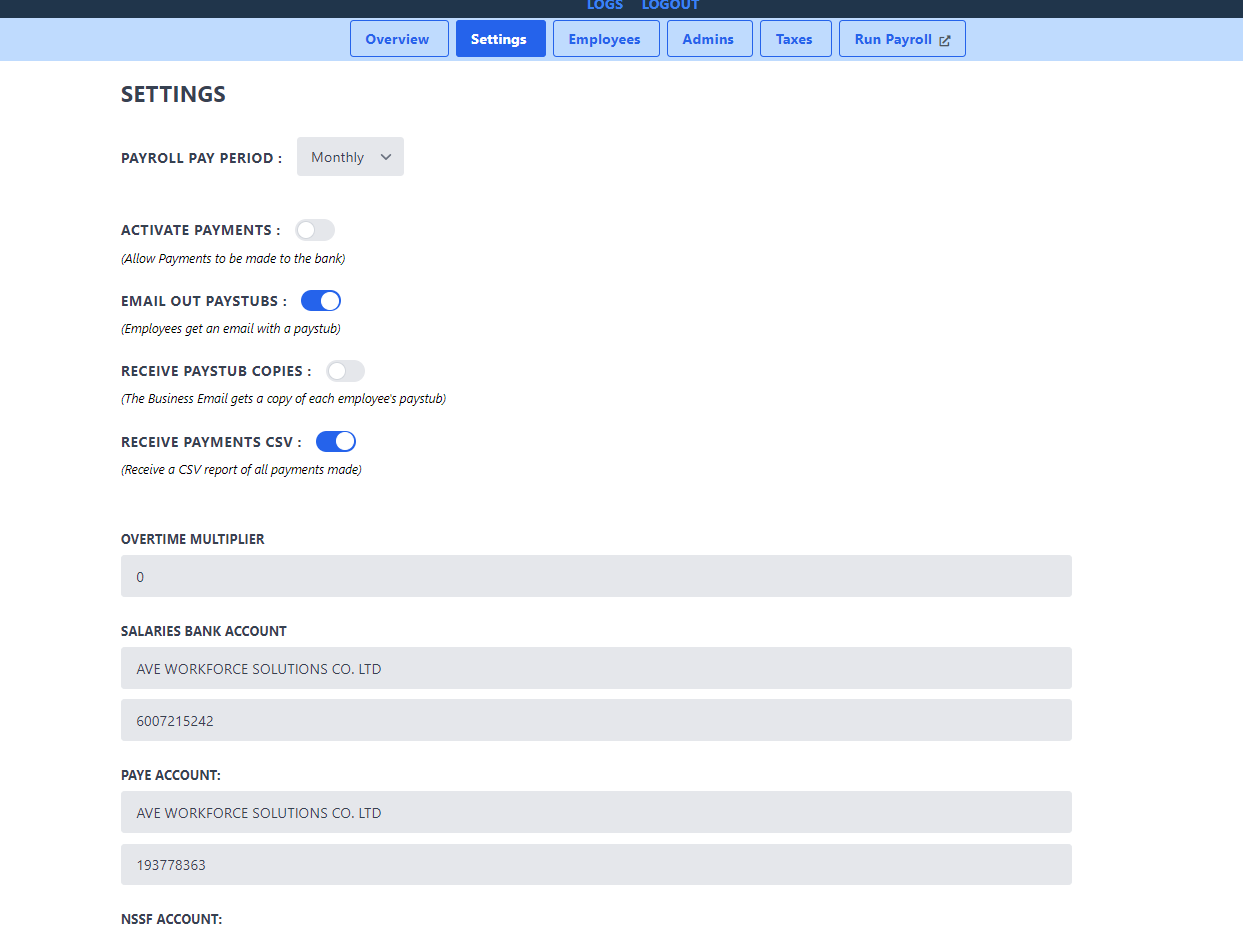Select the PAYE number field showing 193778363
The image size is (1243, 930).
(x=596, y=864)
